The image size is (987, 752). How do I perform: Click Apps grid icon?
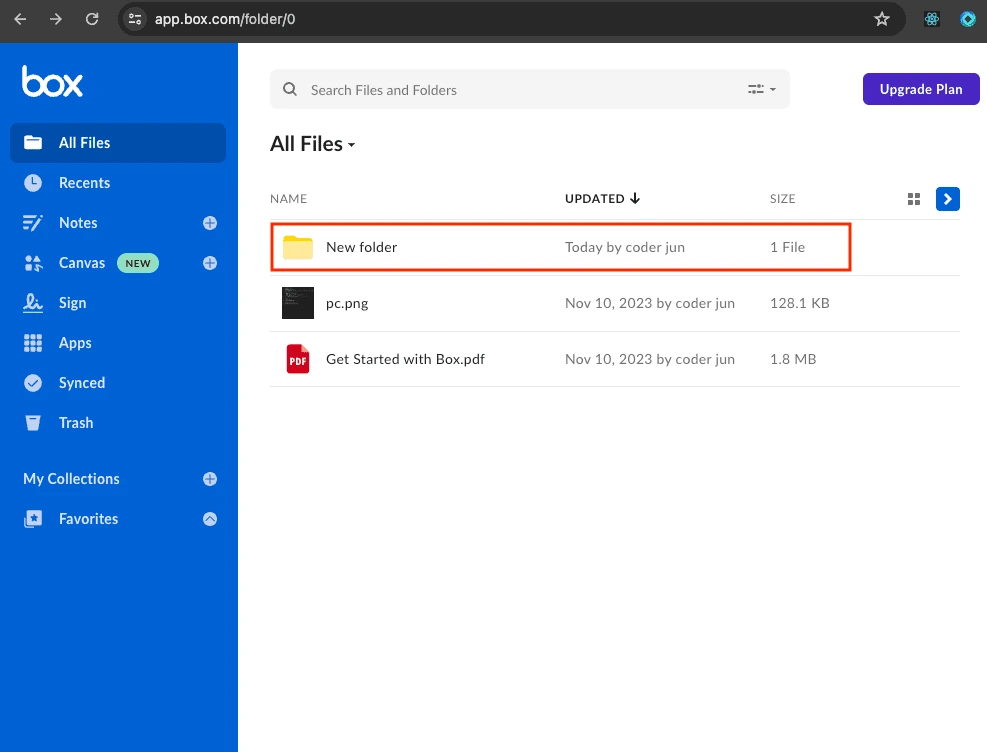33,343
